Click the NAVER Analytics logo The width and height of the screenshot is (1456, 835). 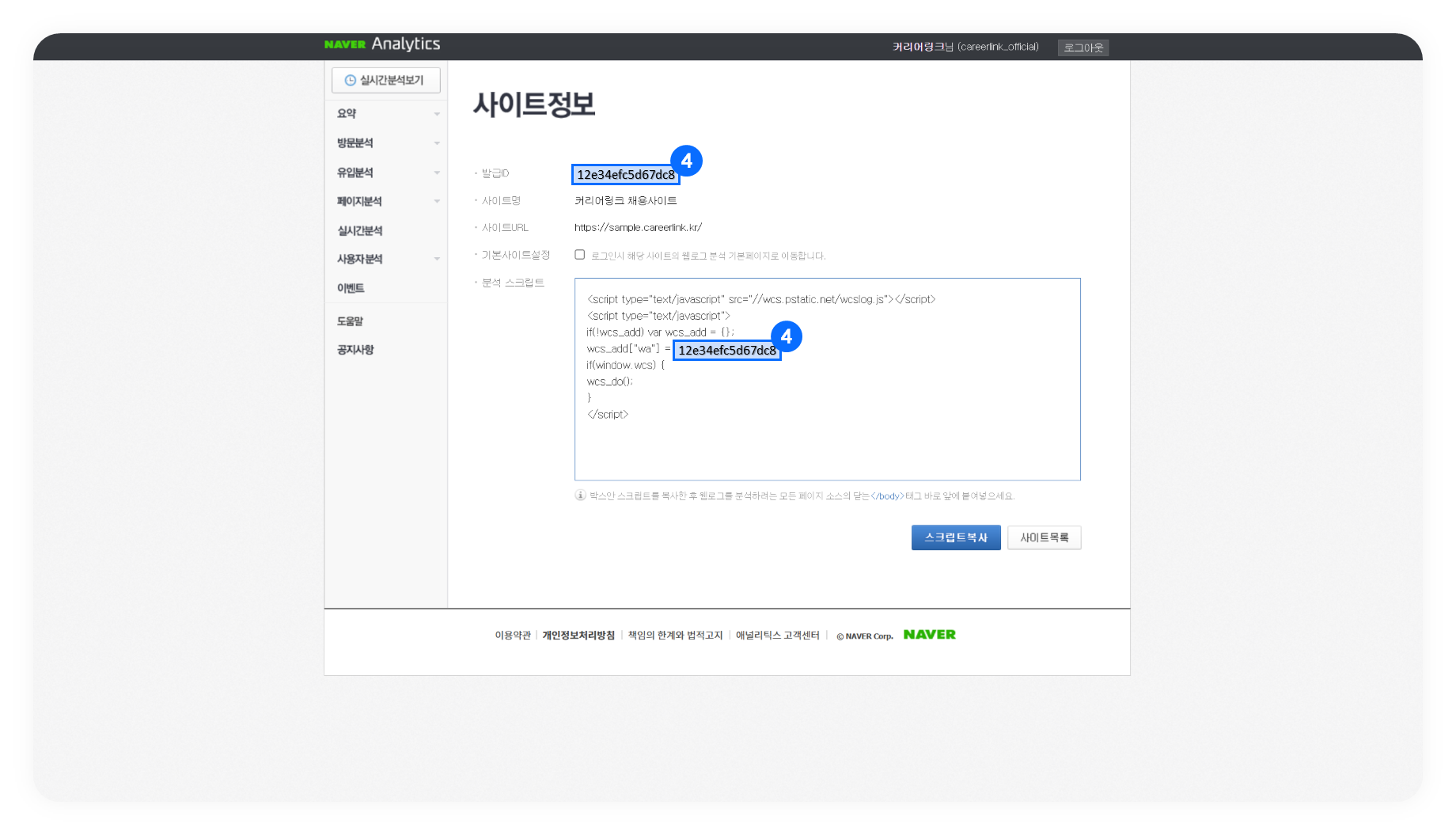coord(382,44)
